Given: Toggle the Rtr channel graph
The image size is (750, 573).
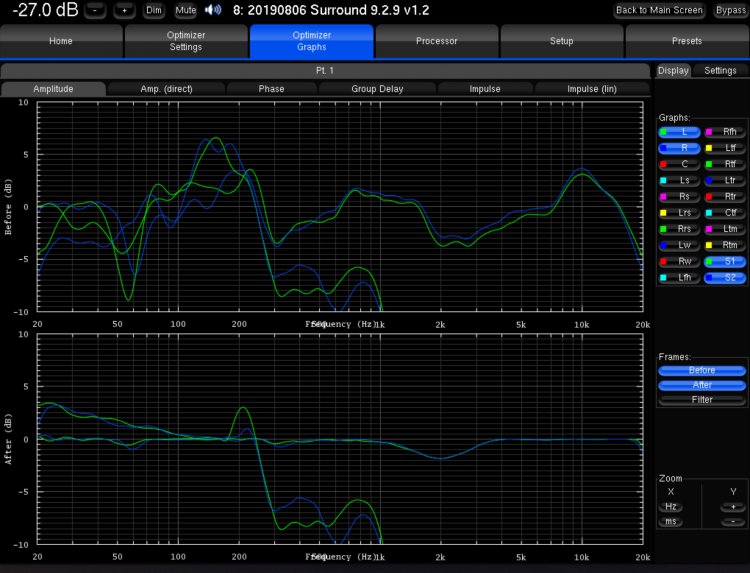Looking at the screenshot, I should (725, 197).
